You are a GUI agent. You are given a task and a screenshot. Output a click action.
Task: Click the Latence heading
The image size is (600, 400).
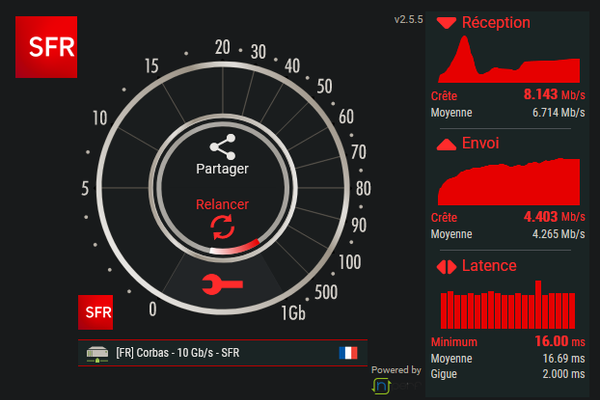(x=489, y=266)
